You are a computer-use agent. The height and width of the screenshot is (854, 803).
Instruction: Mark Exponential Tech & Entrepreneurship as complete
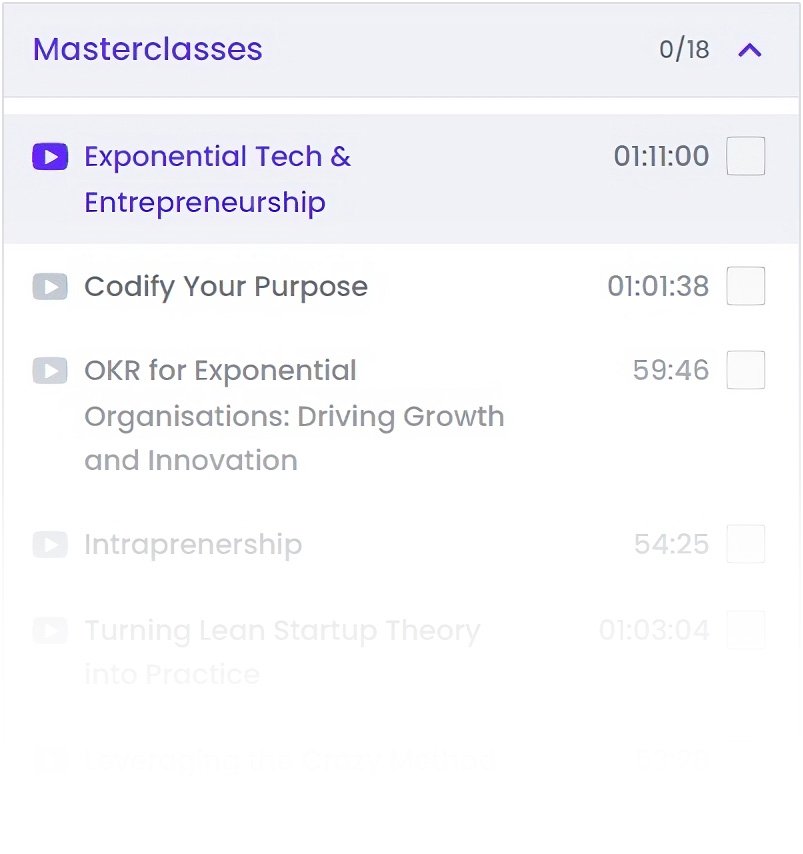746,157
